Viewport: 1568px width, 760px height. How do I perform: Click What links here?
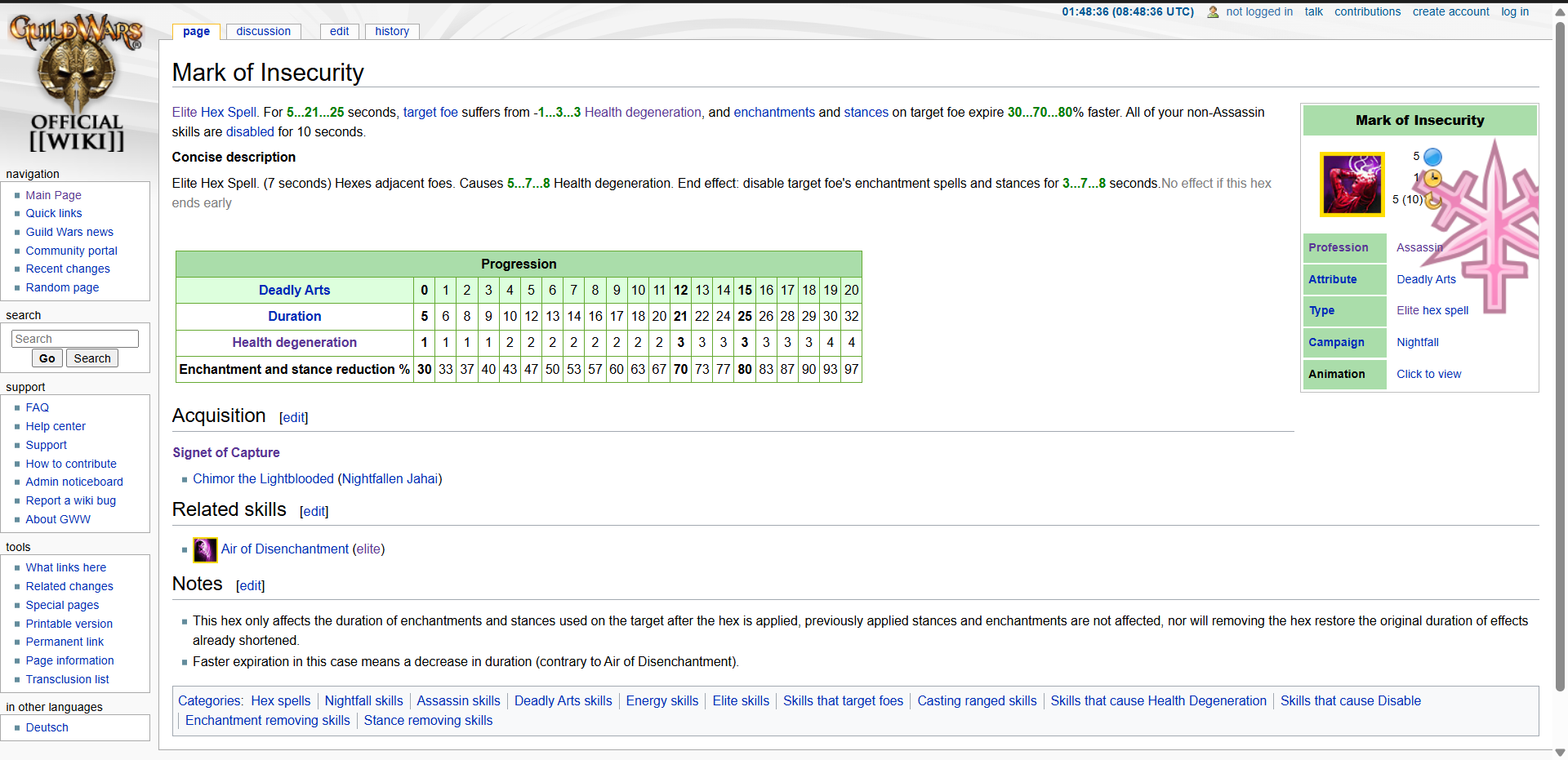point(66,567)
